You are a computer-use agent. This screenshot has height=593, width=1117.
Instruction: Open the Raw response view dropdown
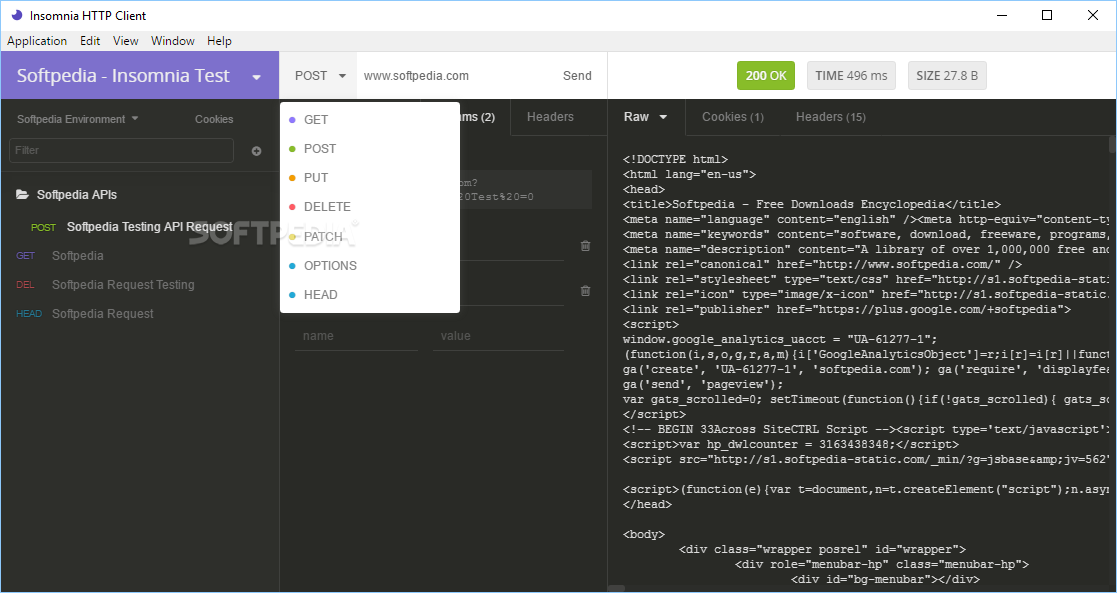point(645,117)
